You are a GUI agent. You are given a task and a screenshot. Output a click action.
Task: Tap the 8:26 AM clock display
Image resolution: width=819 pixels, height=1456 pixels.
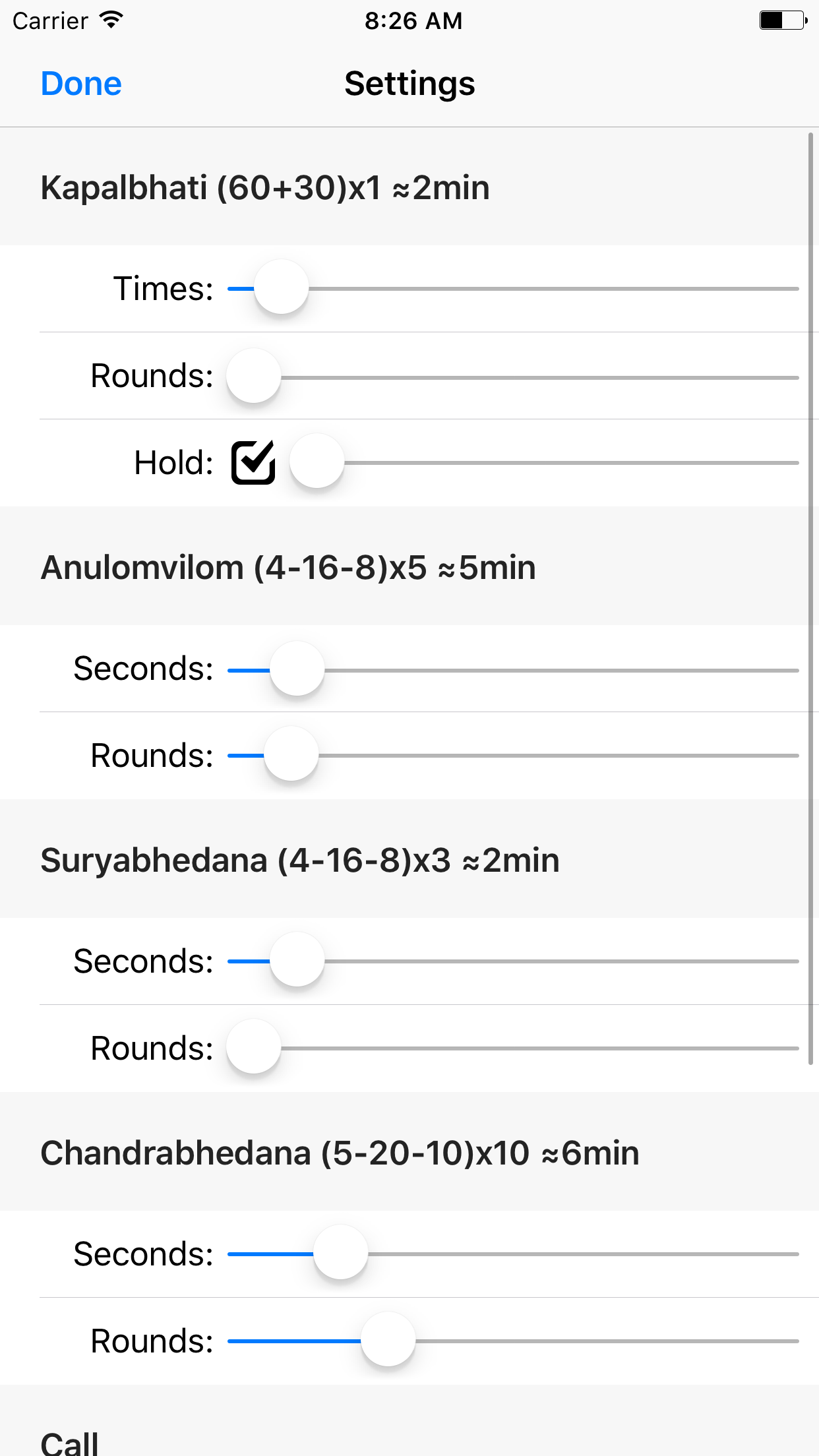(413, 20)
